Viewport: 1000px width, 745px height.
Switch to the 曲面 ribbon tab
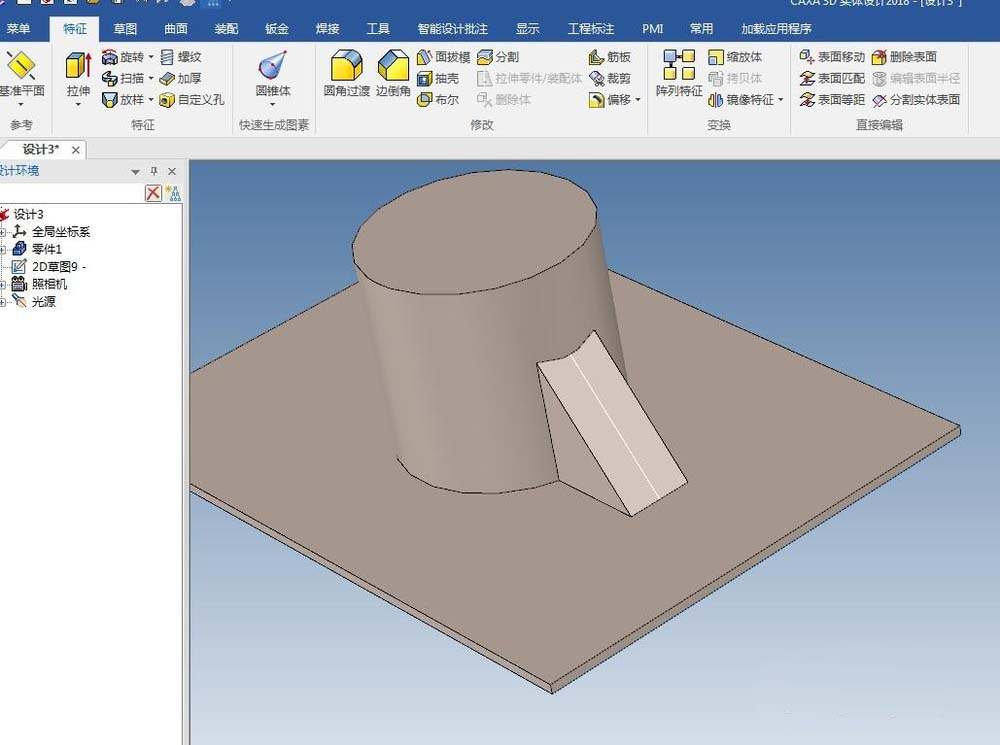click(x=176, y=29)
